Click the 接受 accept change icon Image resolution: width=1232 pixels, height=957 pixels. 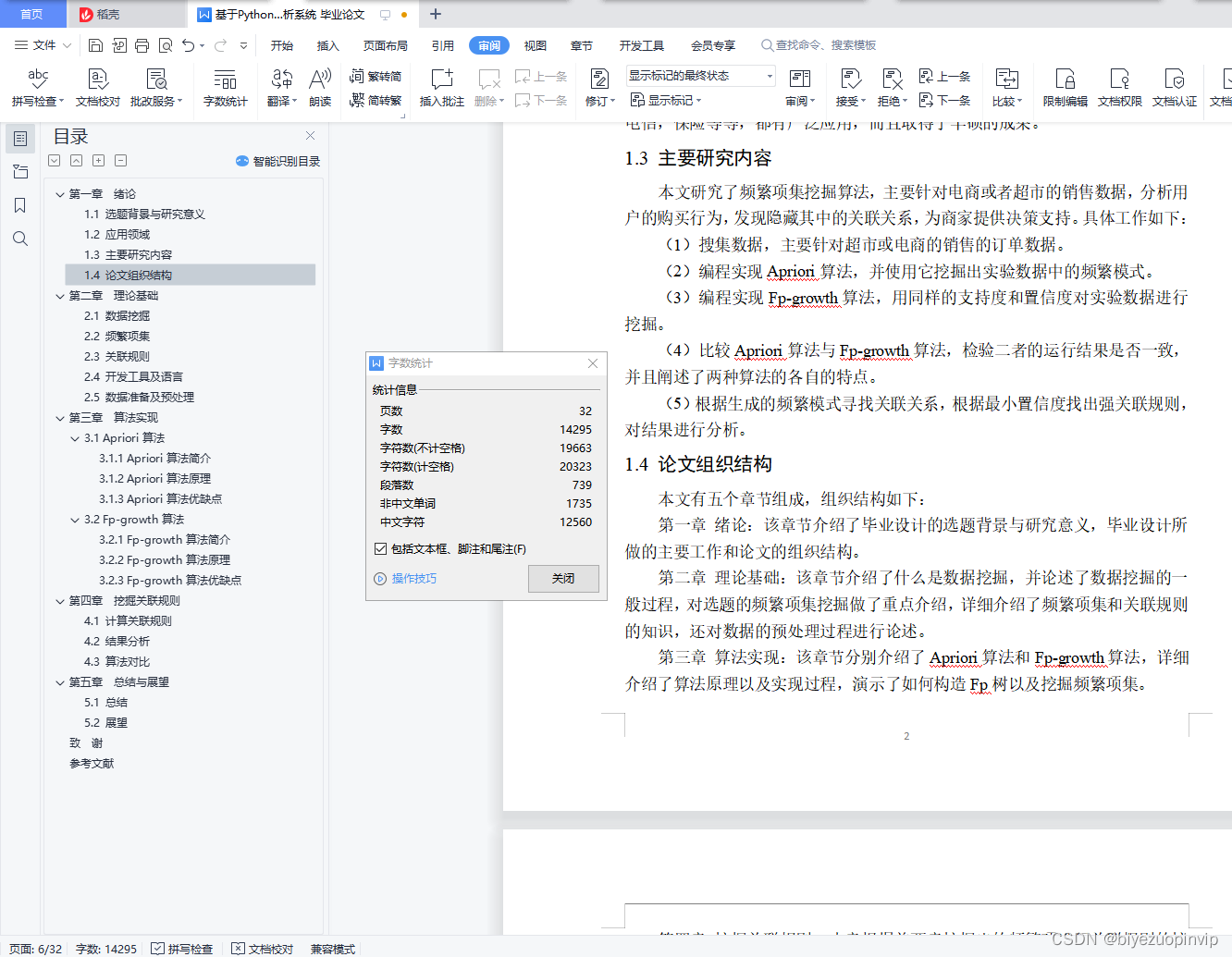[851, 79]
